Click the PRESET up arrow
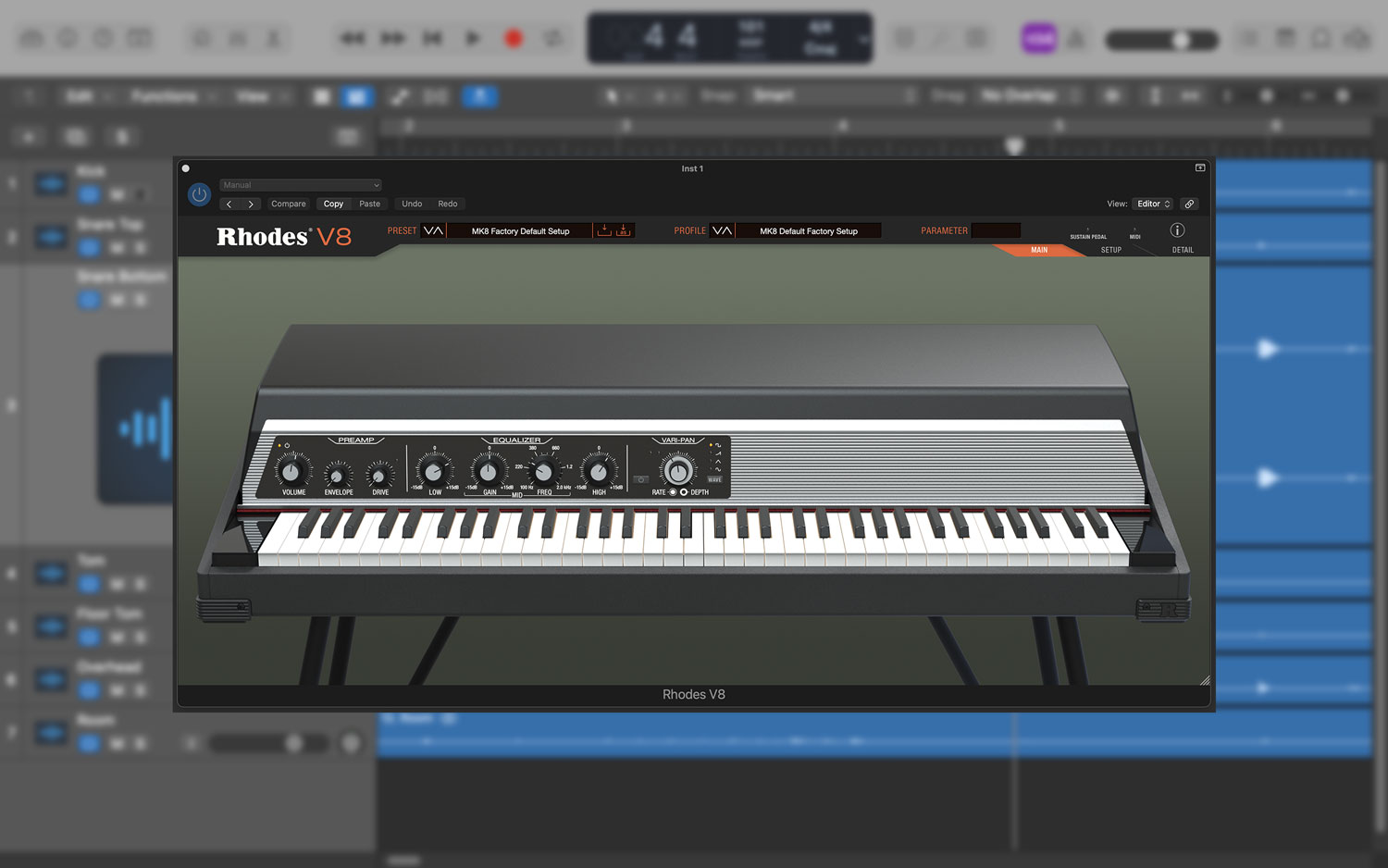This screenshot has height=868, width=1388. (439, 230)
